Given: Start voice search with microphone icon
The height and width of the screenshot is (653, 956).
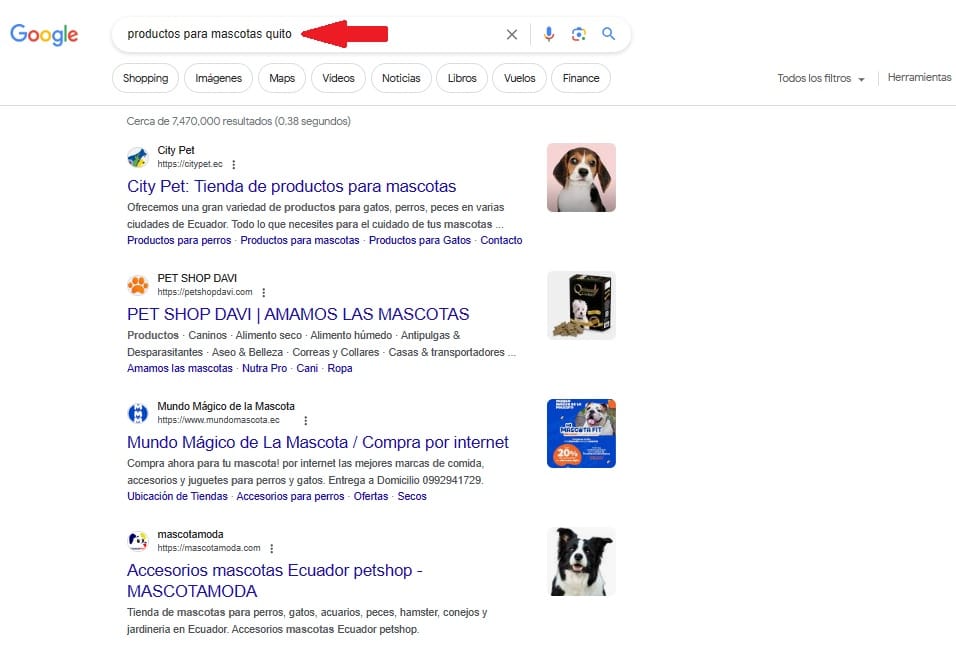Looking at the screenshot, I should tap(549, 34).
